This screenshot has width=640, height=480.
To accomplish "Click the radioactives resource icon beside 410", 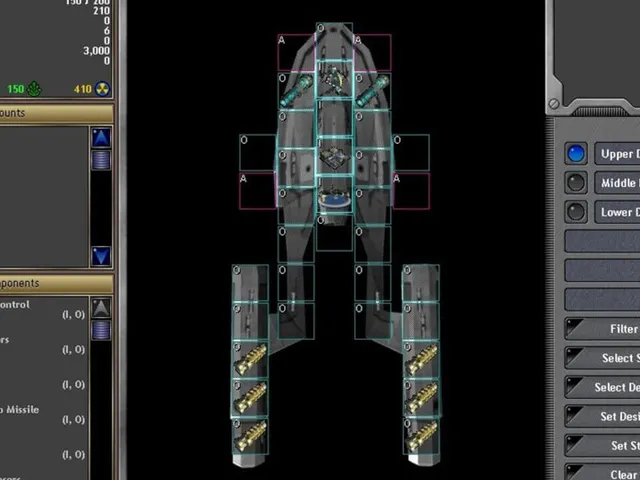I will coord(102,89).
